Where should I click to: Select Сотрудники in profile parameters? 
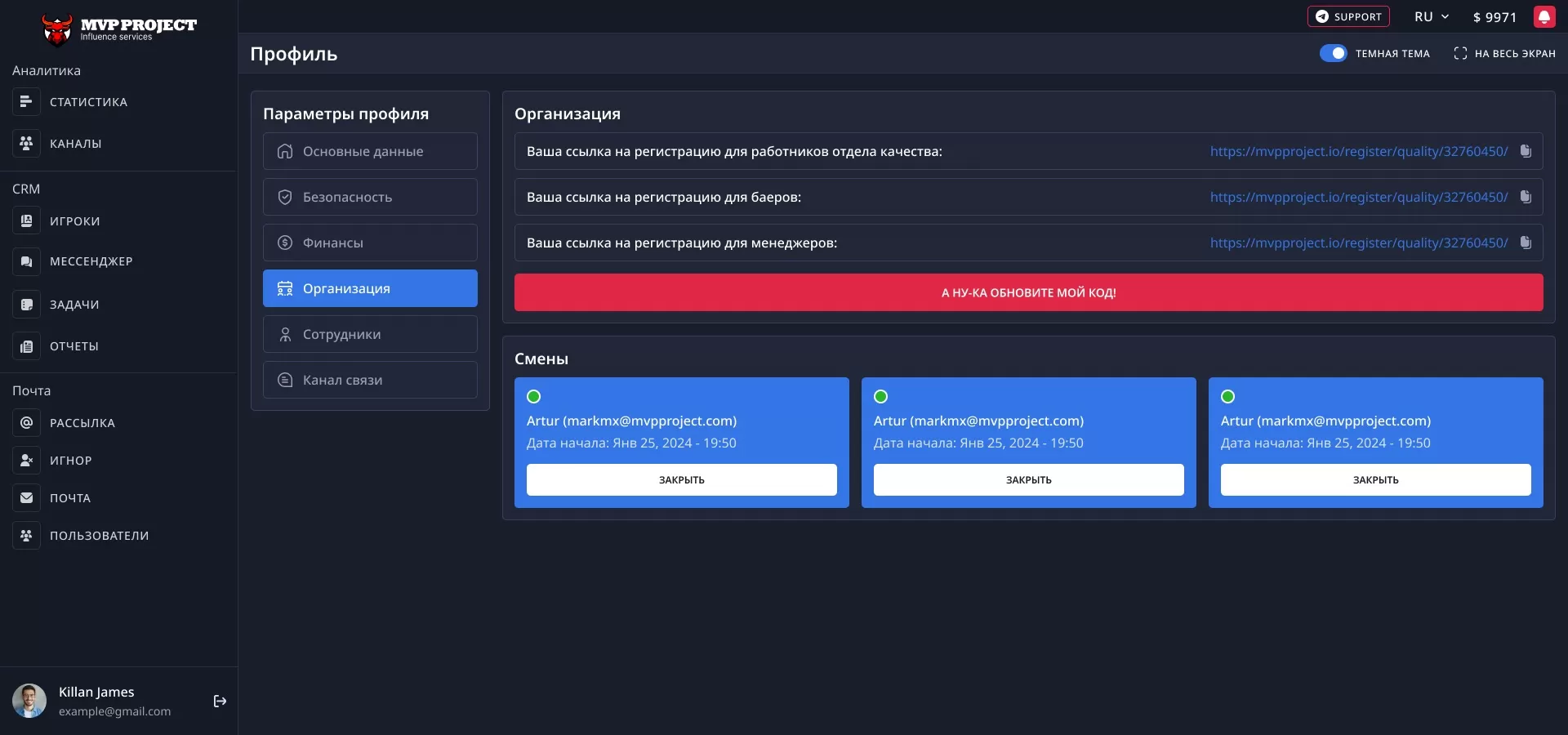point(369,334)
